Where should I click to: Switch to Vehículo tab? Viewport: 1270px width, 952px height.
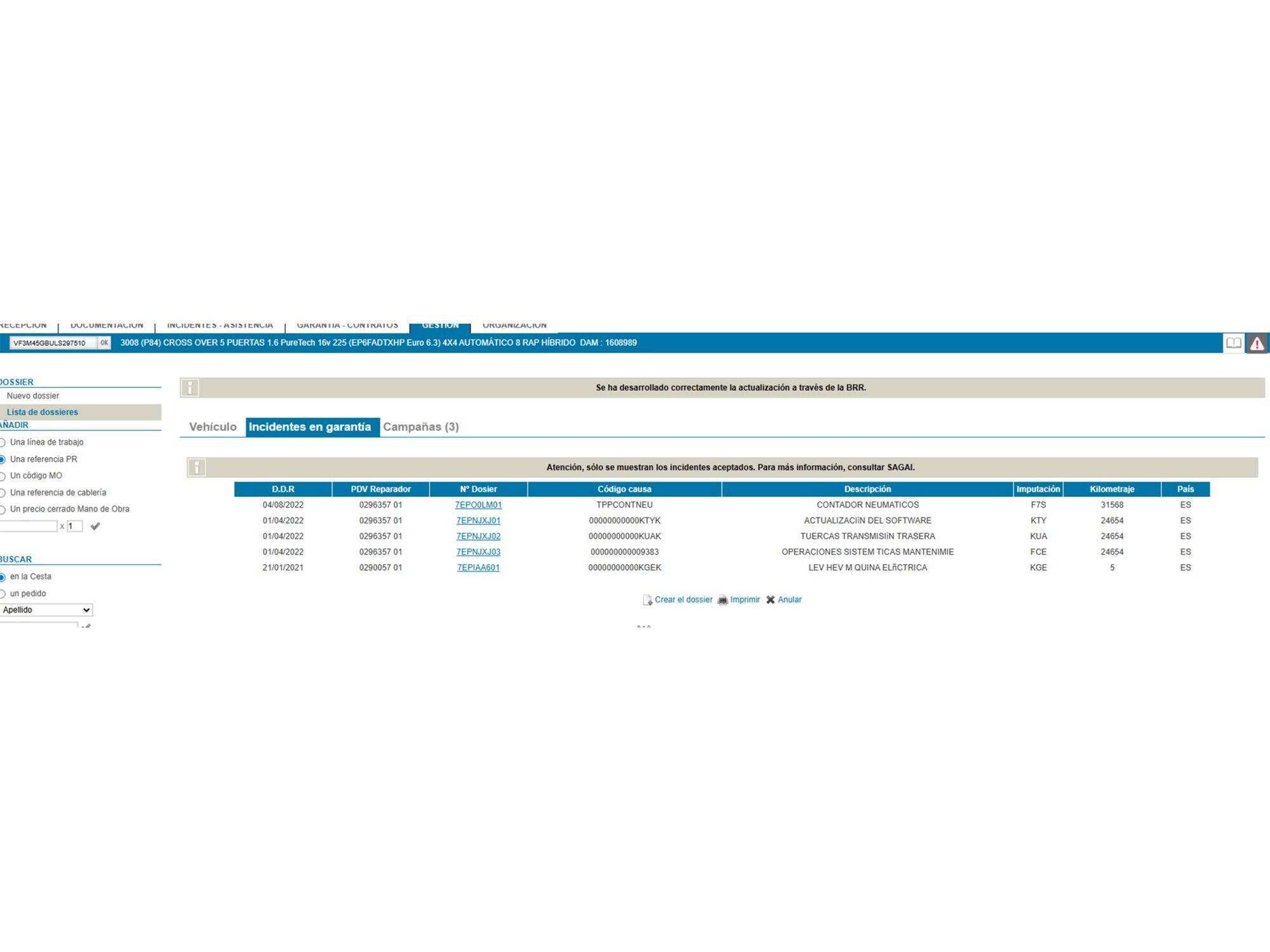click(213, 427)
